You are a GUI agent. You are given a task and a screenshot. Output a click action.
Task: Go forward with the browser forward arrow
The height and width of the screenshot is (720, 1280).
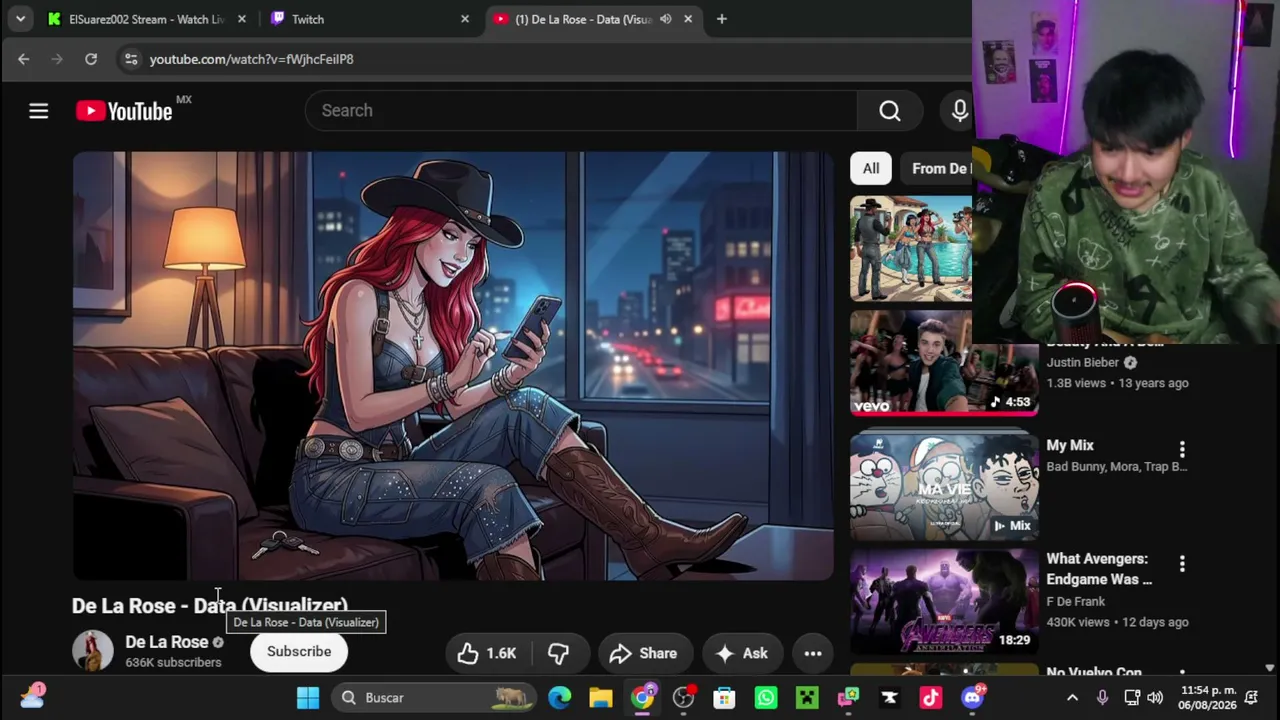(57, 59)
